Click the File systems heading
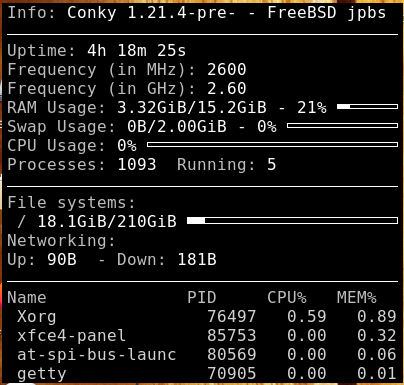 coord(71,203)
